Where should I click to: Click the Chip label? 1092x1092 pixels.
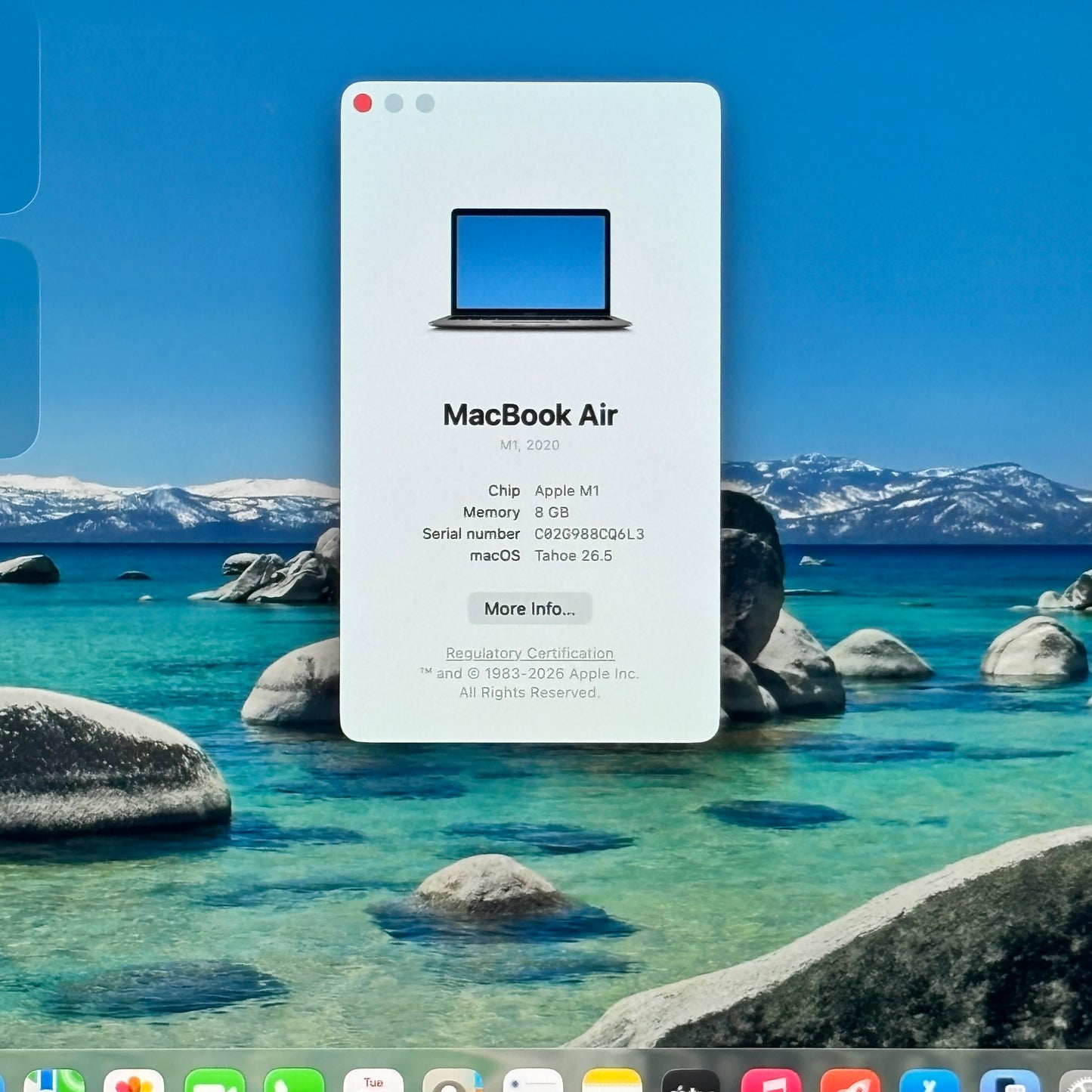504,490
